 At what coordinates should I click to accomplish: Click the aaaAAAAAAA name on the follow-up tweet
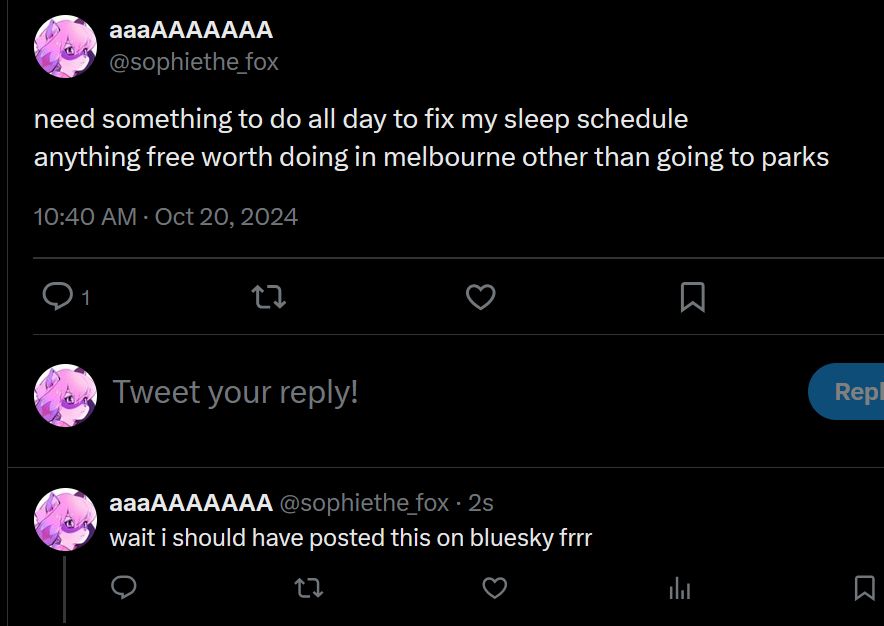[x=191, y=502]
